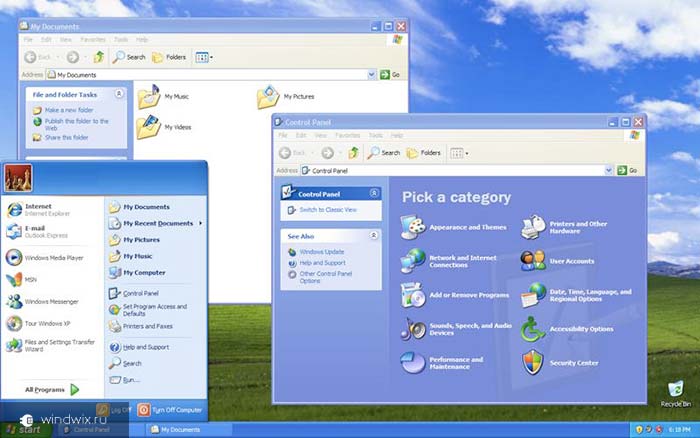This screenshot has width=700, height=438.
Task: Open User Accounts category
Action: 558,261
